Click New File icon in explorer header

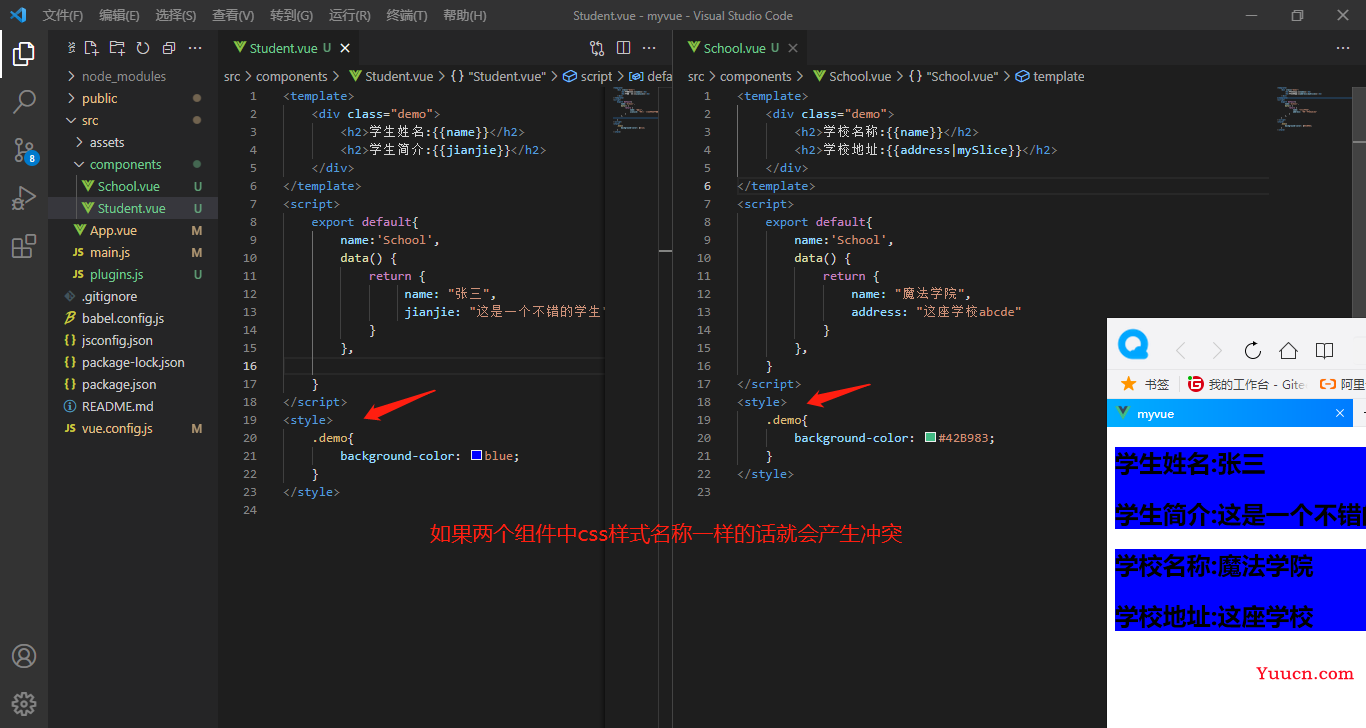click(x=91, y=48)
